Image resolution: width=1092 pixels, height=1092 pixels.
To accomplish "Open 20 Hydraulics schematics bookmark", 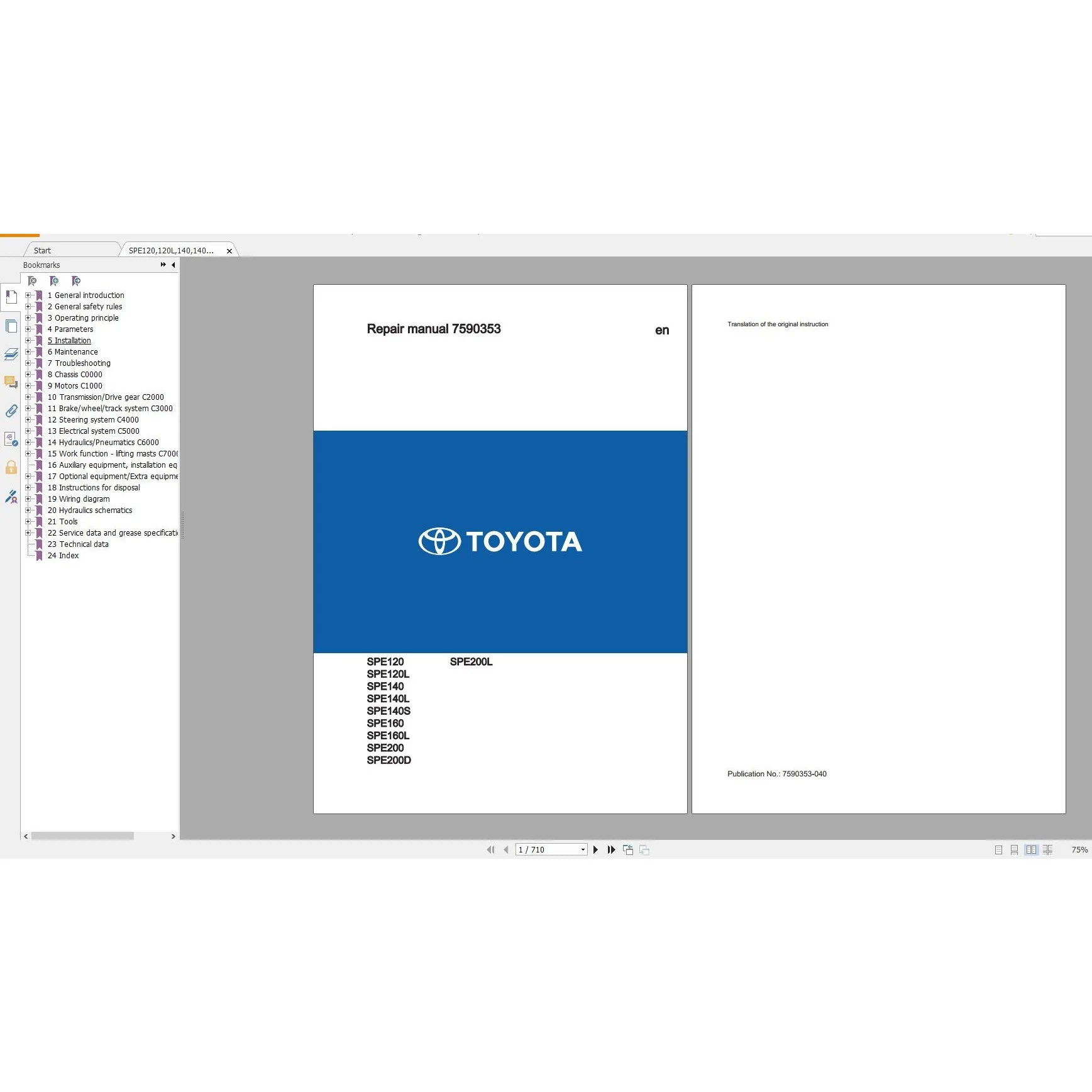I will point(90,510).
